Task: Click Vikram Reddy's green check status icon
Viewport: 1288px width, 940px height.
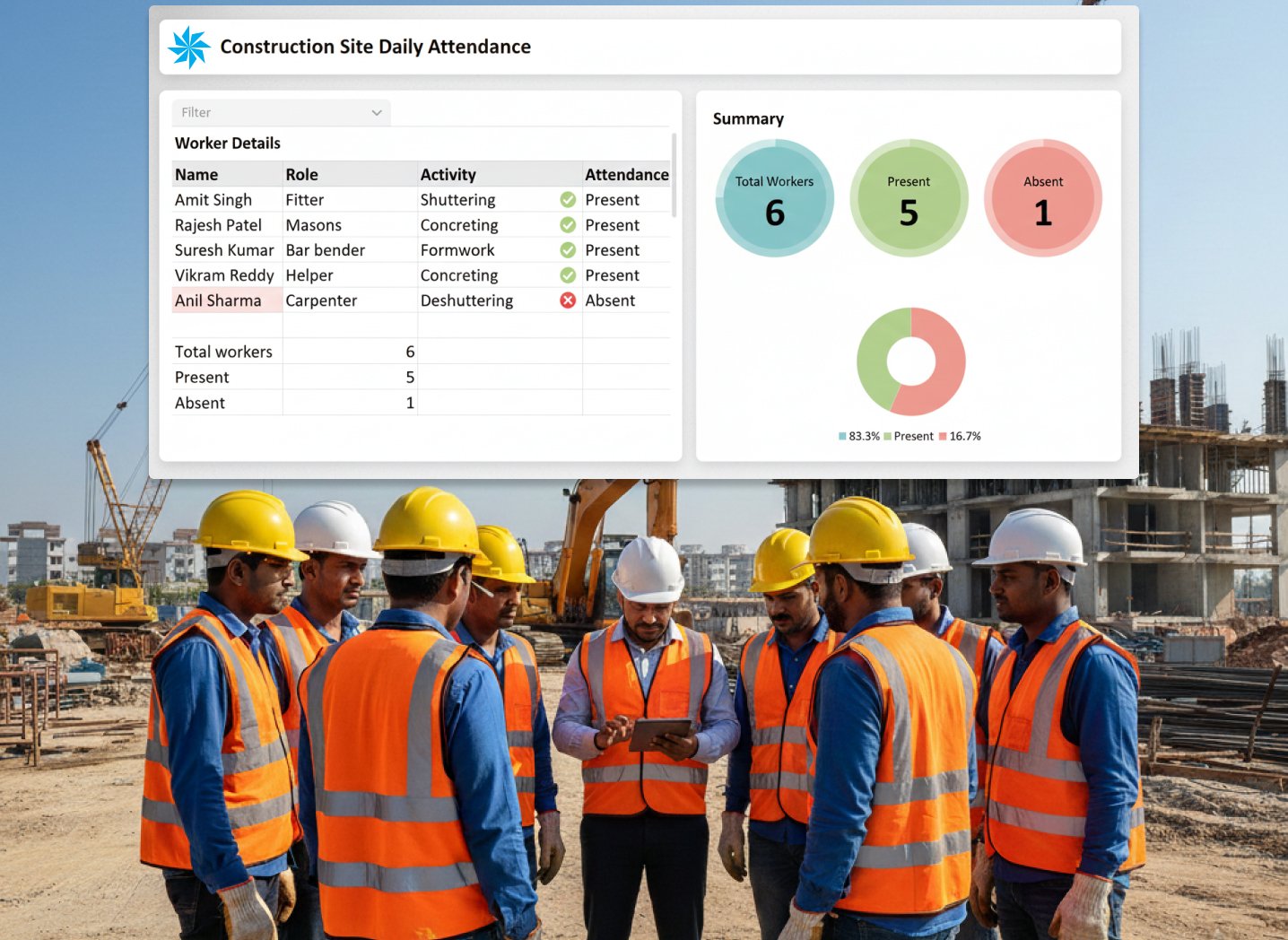Action: click(568, 275)
